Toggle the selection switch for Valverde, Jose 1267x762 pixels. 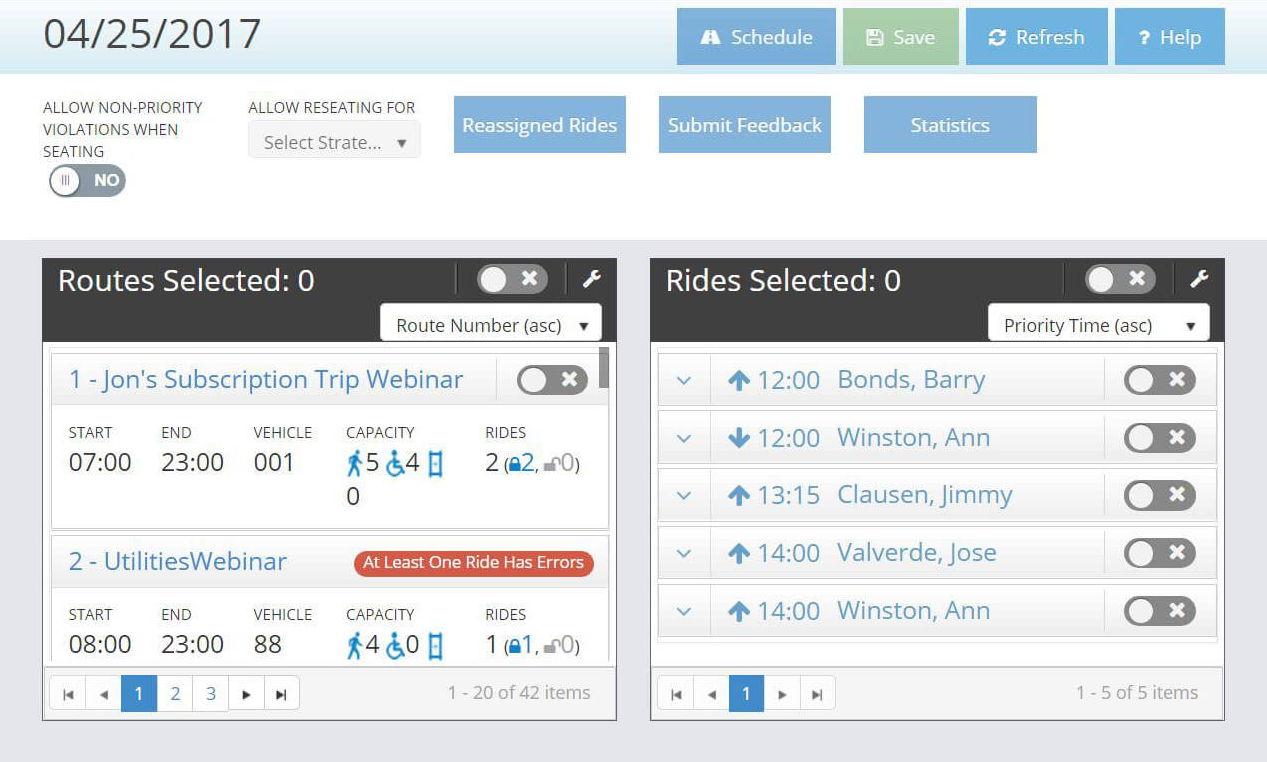click(1159, 552)
